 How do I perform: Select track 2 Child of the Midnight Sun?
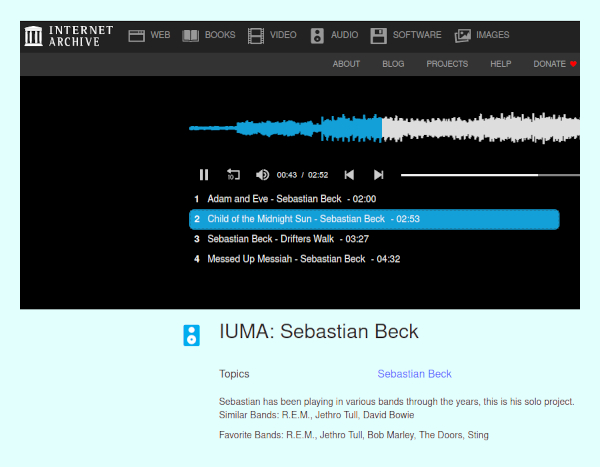click(x=374, y=219)
